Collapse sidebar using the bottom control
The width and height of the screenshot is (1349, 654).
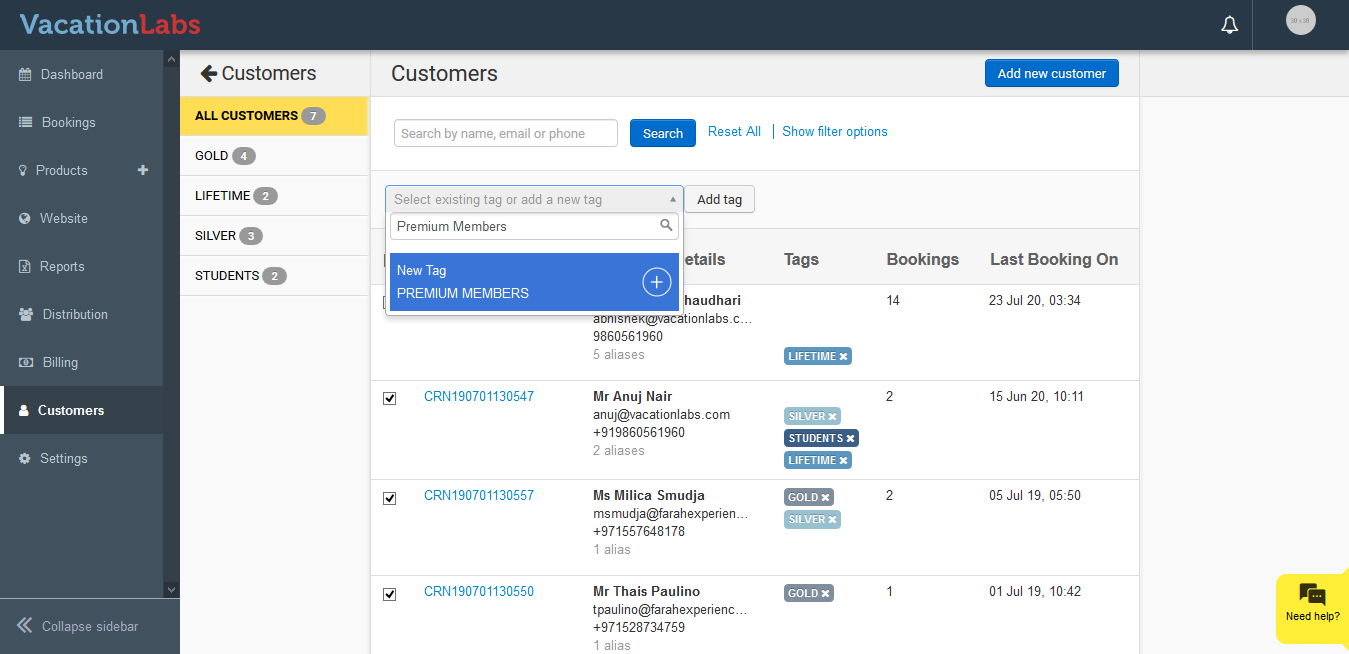point(78,626)
